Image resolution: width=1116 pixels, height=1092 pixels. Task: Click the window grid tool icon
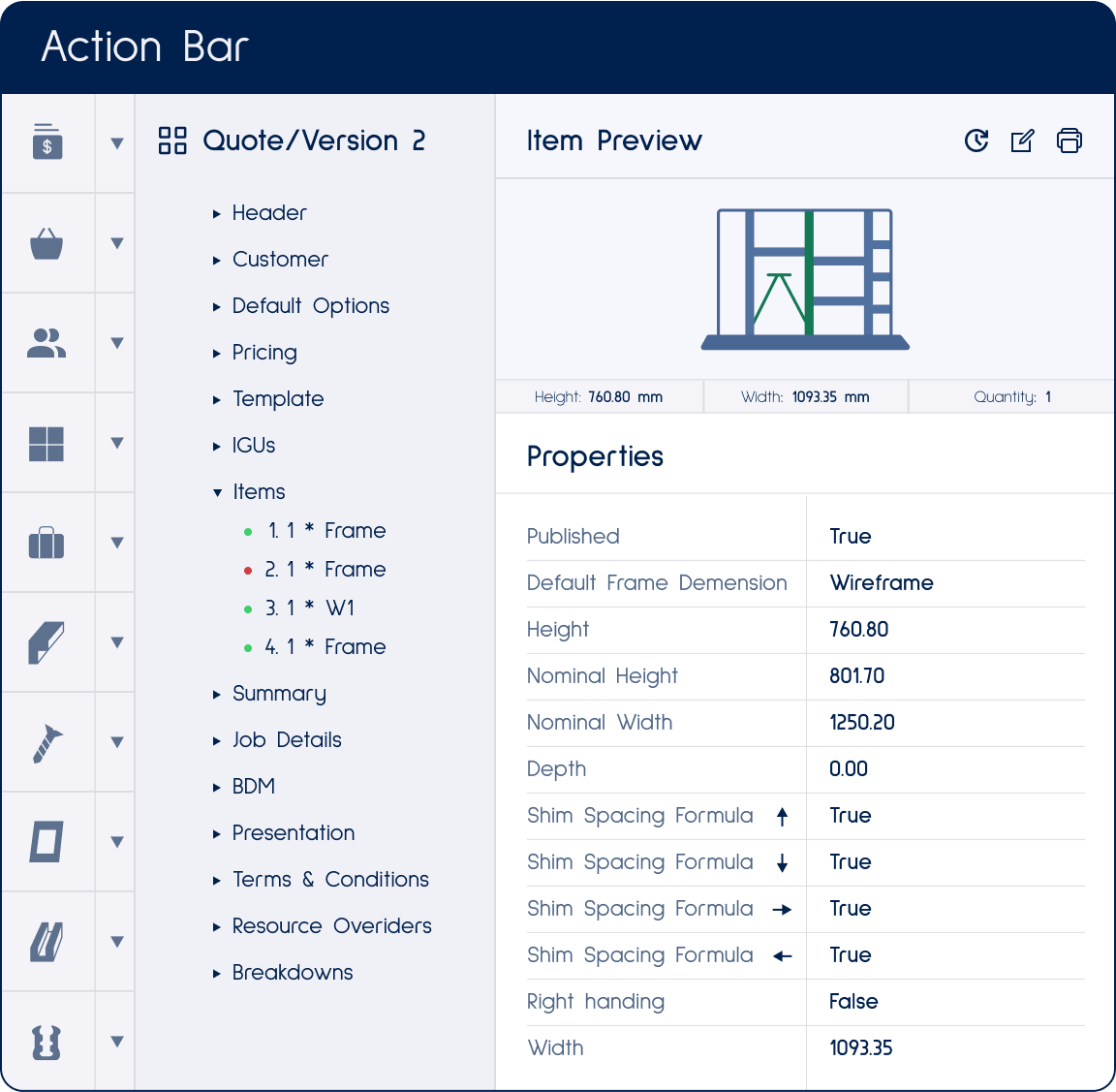coord(48,442)
